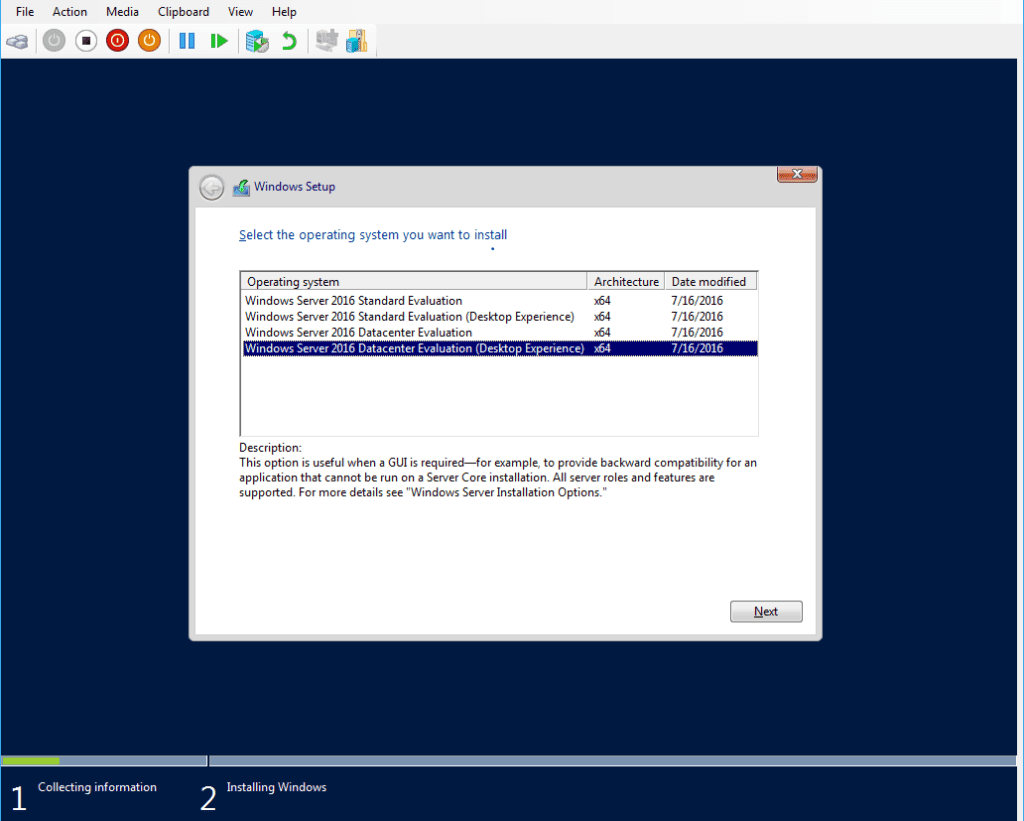Close the Windows Setup dialog
1024x821 pixels.
coord(797,174)
